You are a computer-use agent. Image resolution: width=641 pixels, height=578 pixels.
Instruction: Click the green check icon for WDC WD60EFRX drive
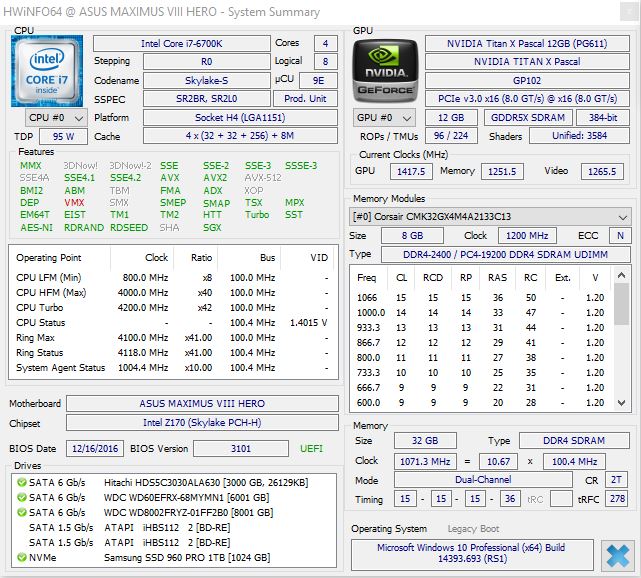tap(20, 497)
